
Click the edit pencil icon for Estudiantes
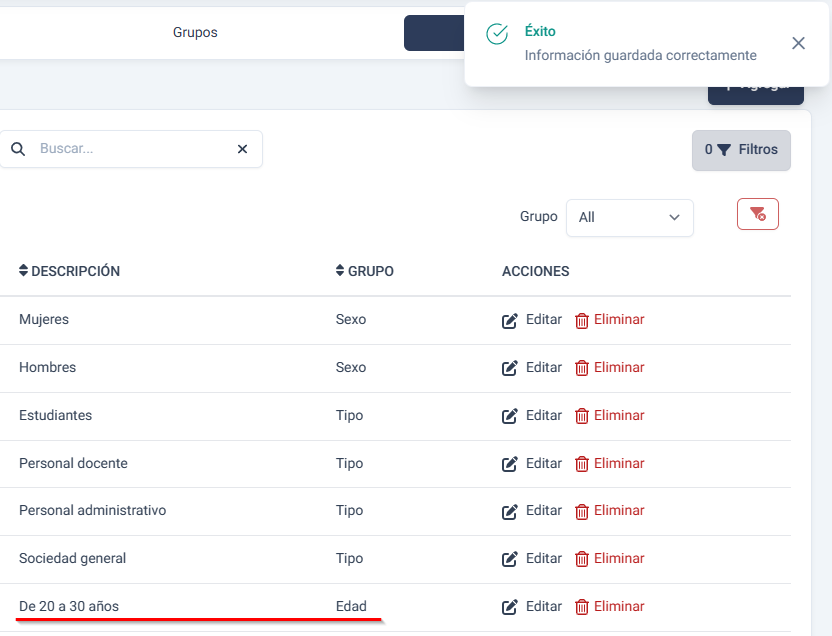pos(510,416)
